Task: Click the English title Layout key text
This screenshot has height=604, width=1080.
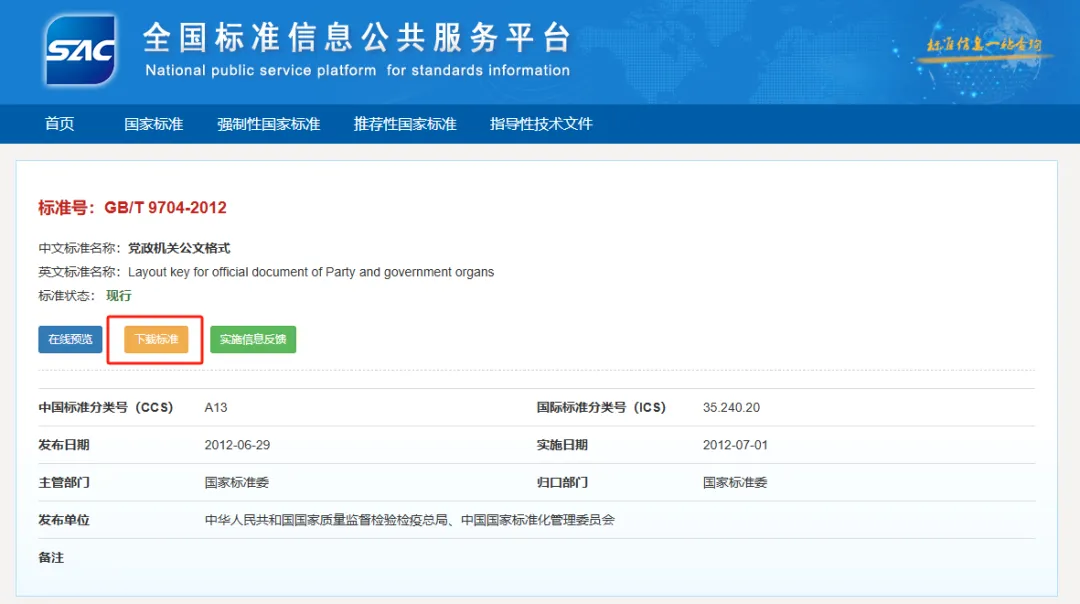Action: coord(311,272)
